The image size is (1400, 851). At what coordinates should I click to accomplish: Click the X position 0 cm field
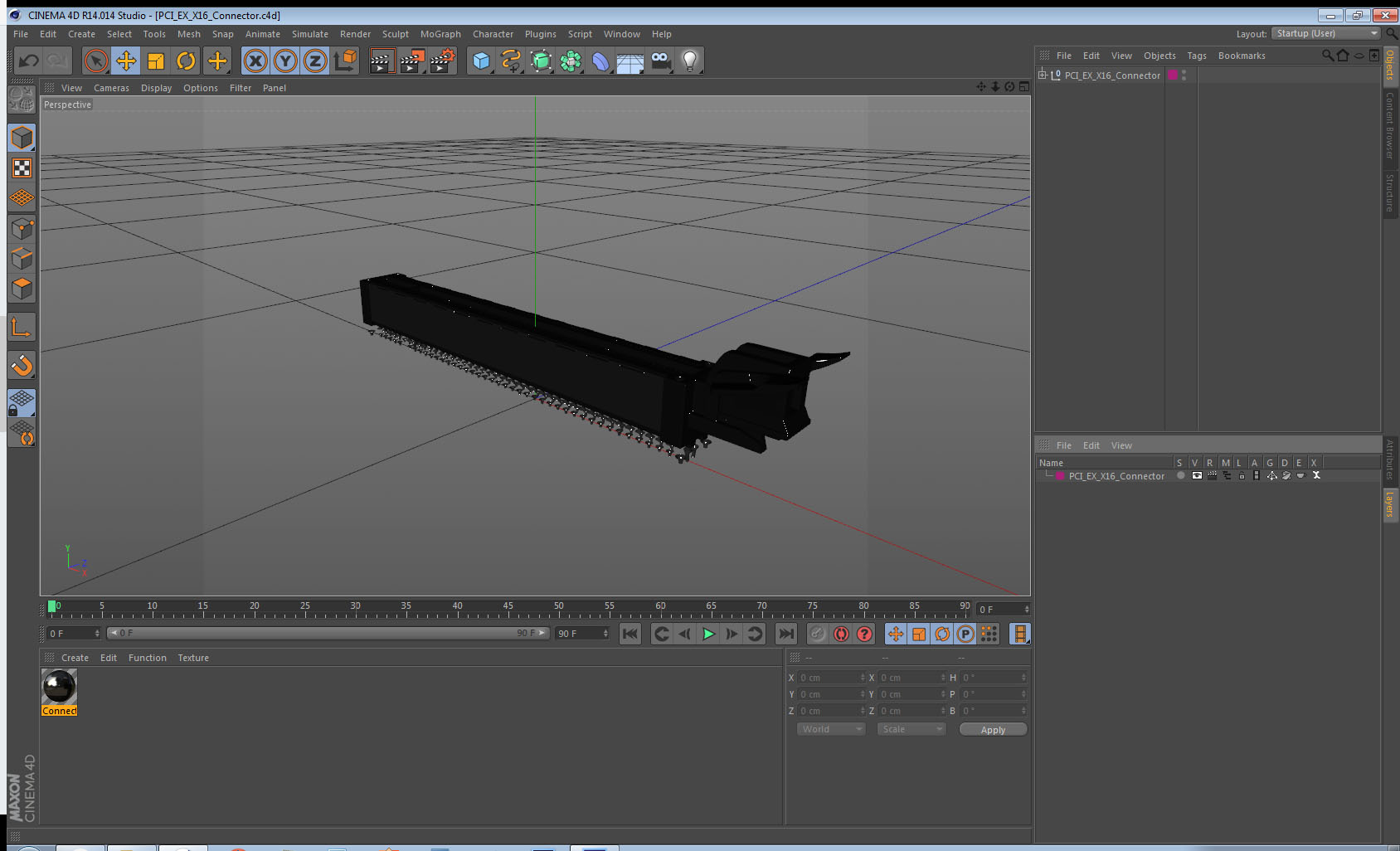point(831,678)
